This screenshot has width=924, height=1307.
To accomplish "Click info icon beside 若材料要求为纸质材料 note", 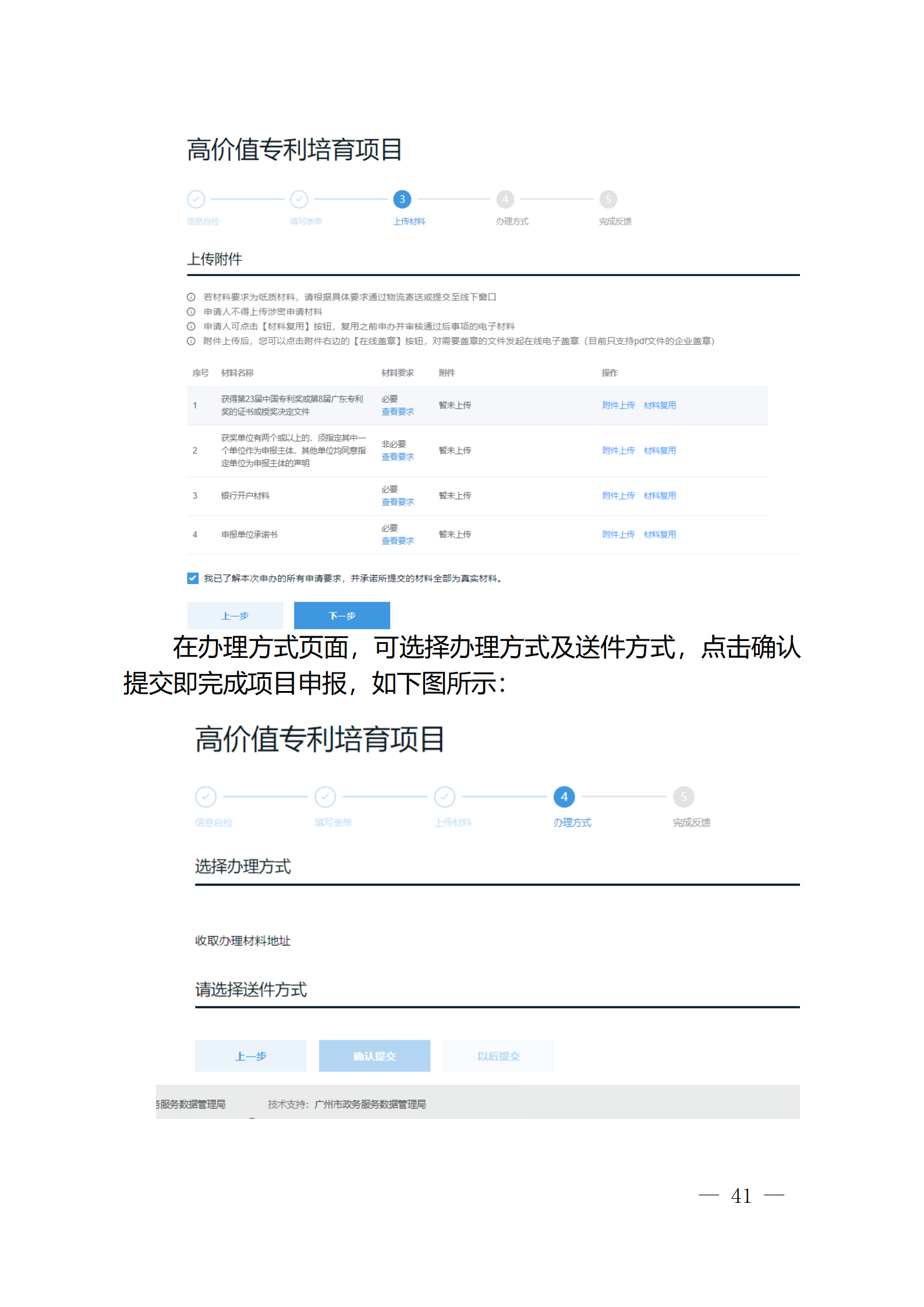I will tap(191, 297).
